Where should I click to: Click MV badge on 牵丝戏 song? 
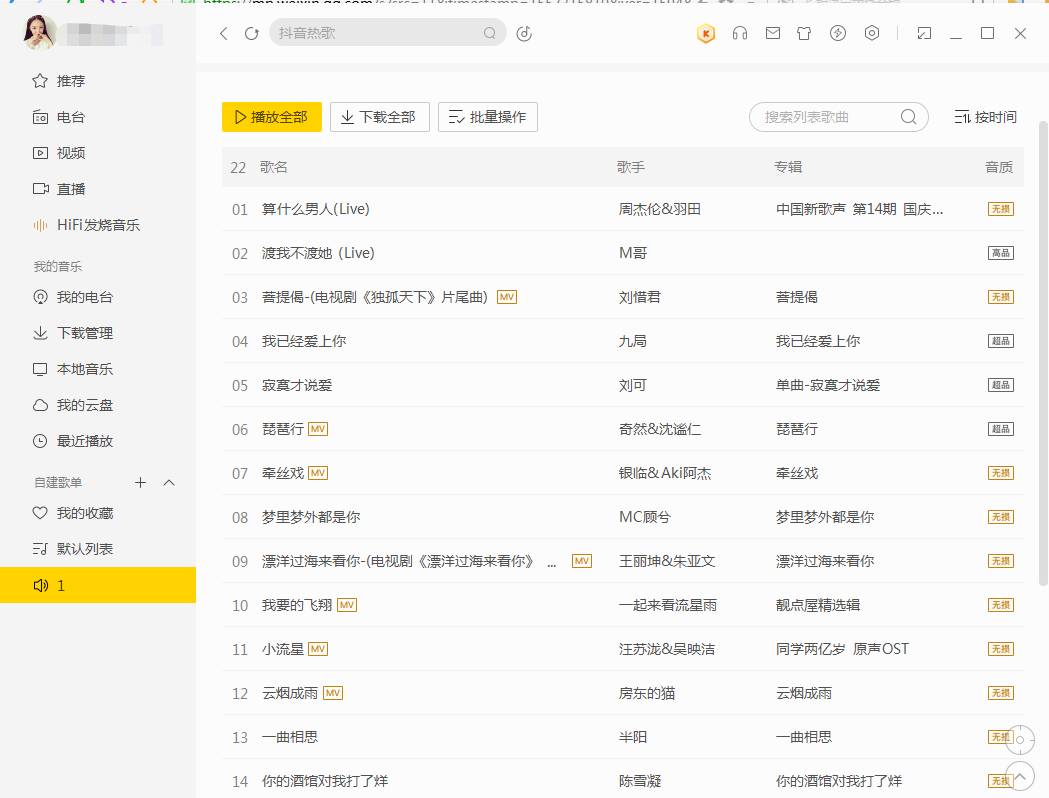tap(318, 473)
